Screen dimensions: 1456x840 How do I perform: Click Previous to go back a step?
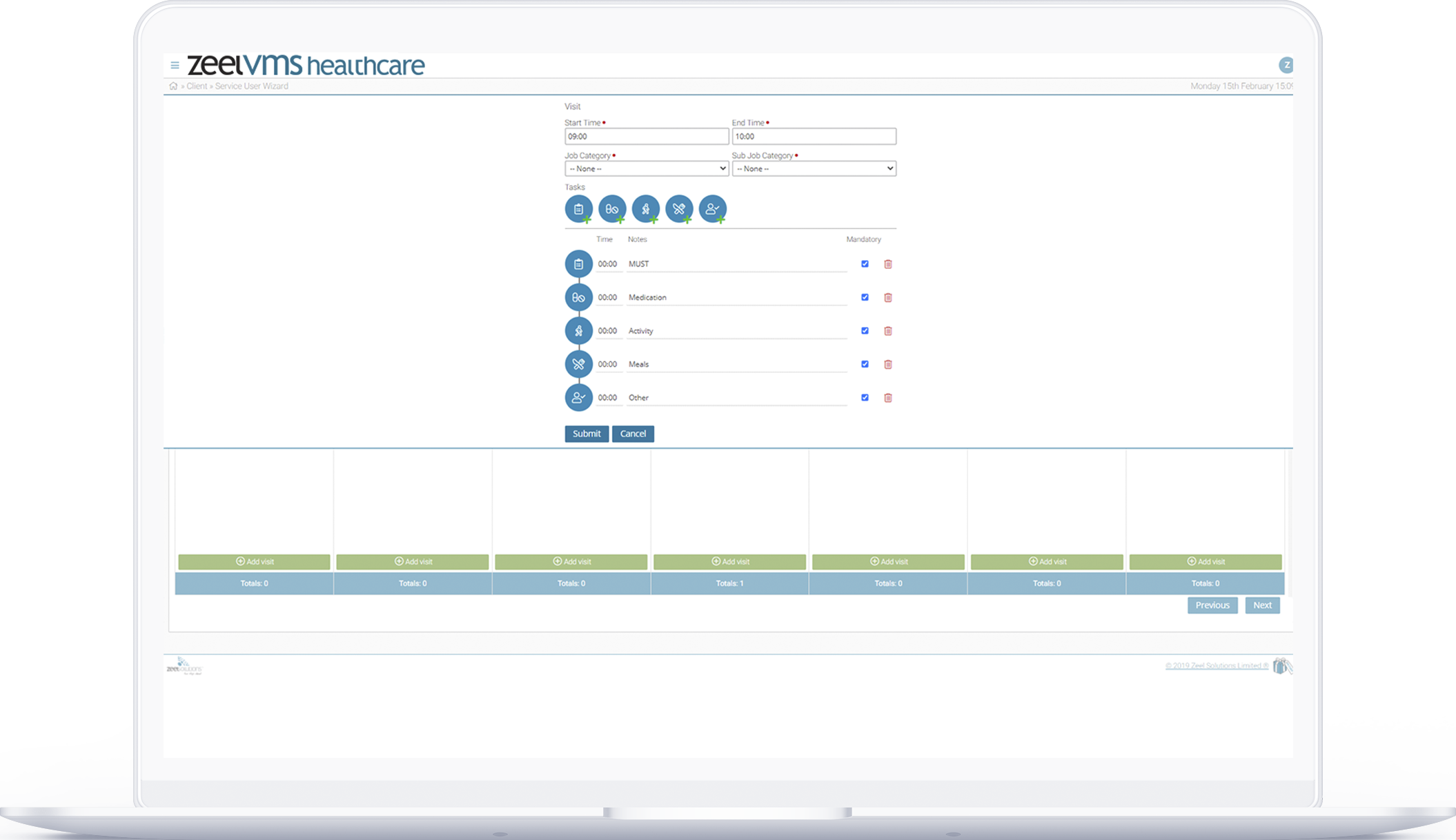(1212, 605)
